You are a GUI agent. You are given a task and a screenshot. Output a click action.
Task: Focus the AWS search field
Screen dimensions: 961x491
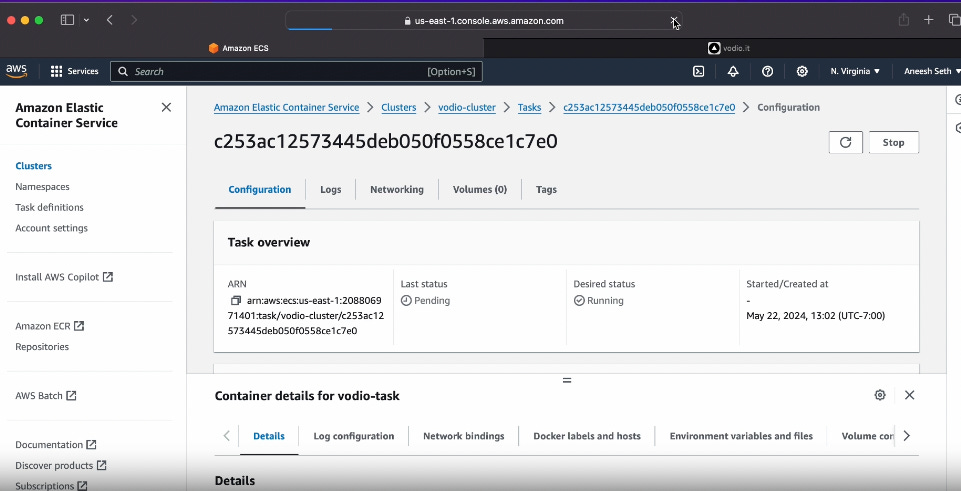click(x=296, y=71)
